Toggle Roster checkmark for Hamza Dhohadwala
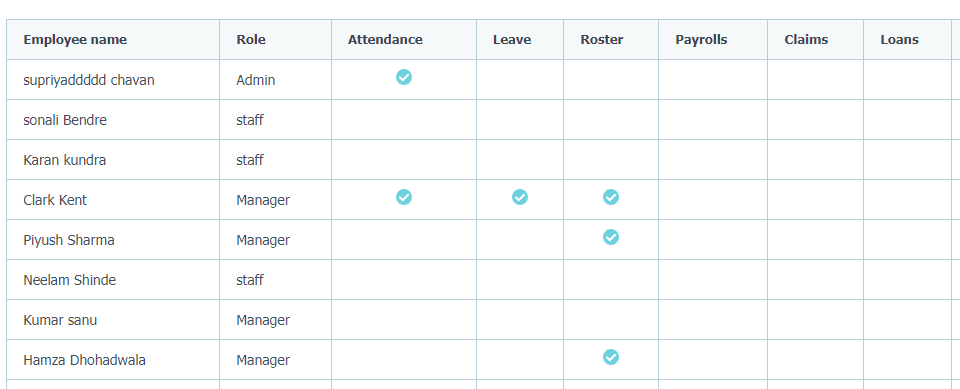Image resolution: width=960 pixels, height=389 pixels. (x=610, y=357)
